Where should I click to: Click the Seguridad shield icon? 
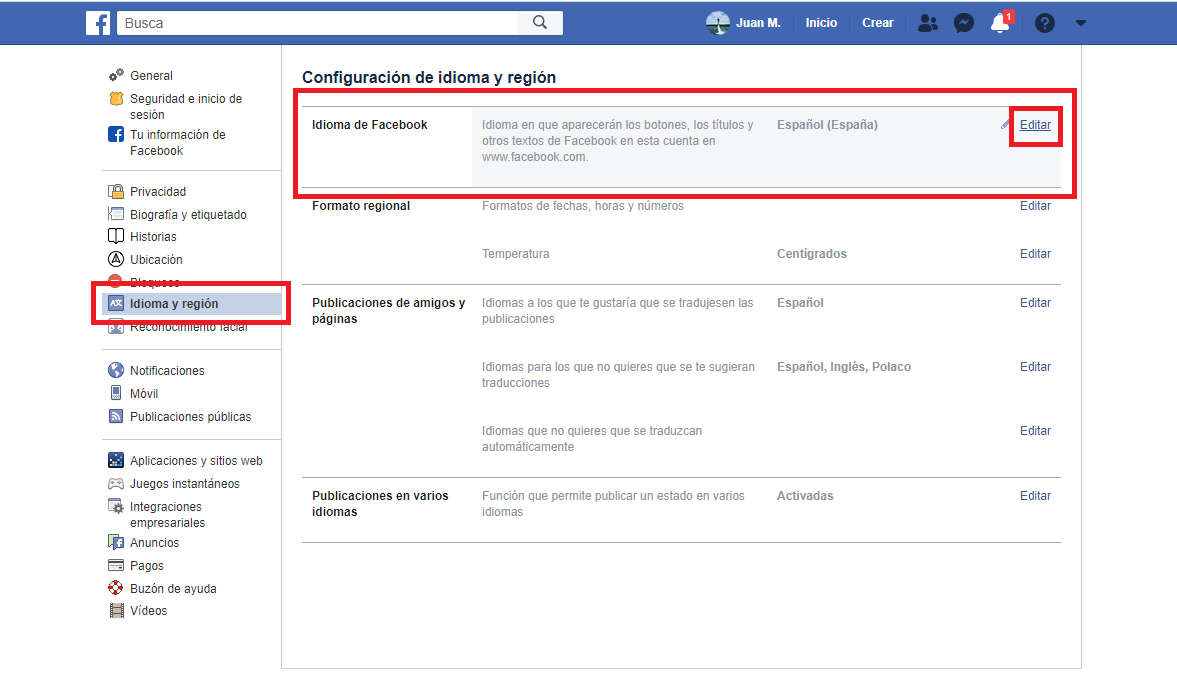pyautogui.click(x=116, y=98)
